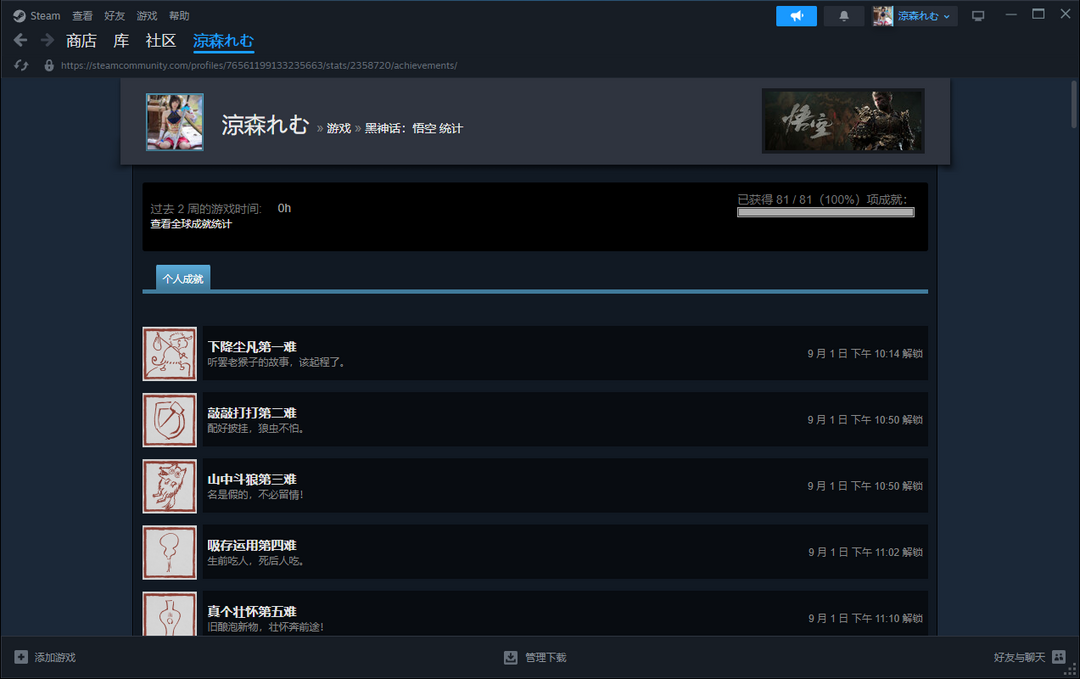Click the 真个壮怀第五难 achievement title
1080x679 pixels.
252,611
